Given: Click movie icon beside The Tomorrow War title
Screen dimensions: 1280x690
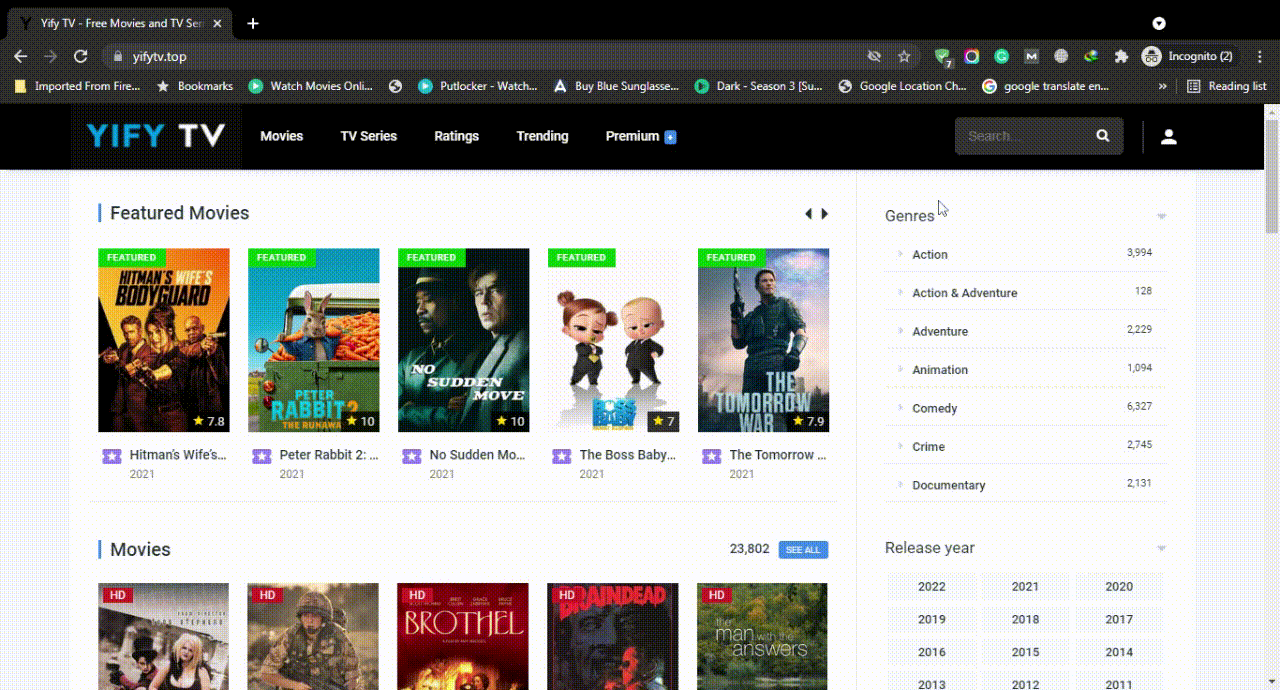Looking at the screenshot, I should [x=712, y=456].
